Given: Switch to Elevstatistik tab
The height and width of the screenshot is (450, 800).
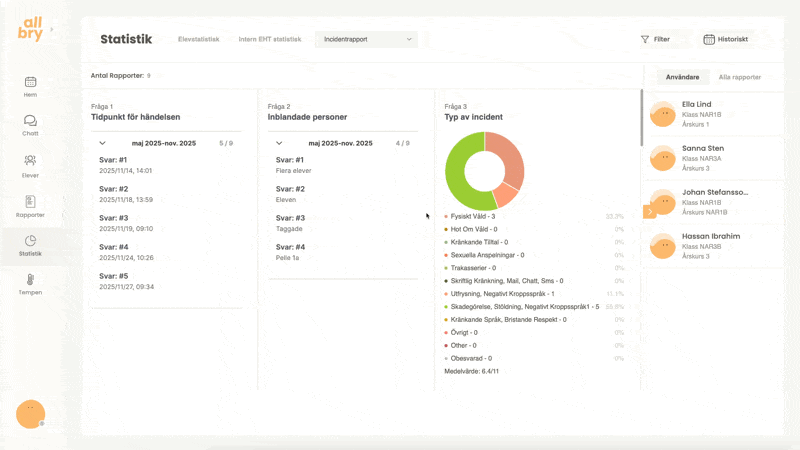Looking at the screenshot, I should 198,39.
